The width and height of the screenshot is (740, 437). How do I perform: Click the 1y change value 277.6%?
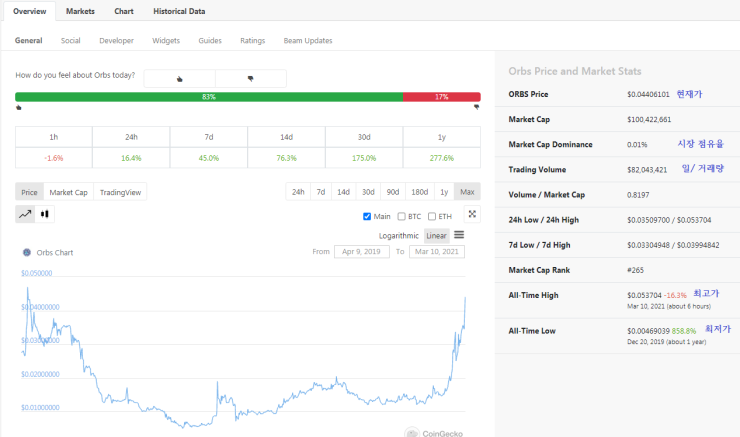[x=442, y=158]
